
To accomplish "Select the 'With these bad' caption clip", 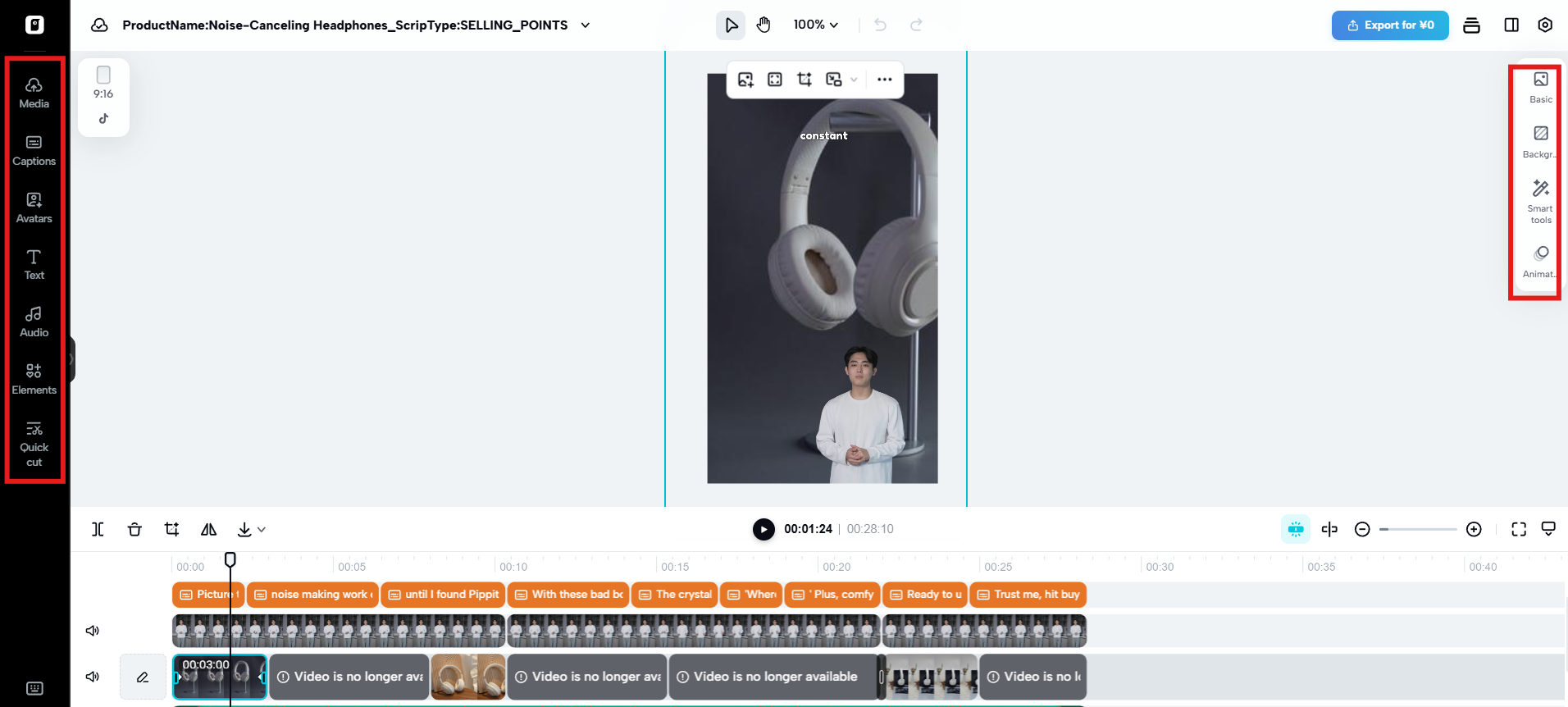I will coord(568,595).
